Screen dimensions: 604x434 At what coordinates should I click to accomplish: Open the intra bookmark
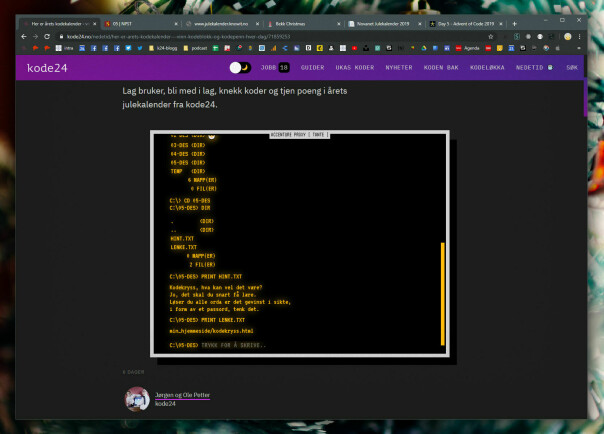64,48
